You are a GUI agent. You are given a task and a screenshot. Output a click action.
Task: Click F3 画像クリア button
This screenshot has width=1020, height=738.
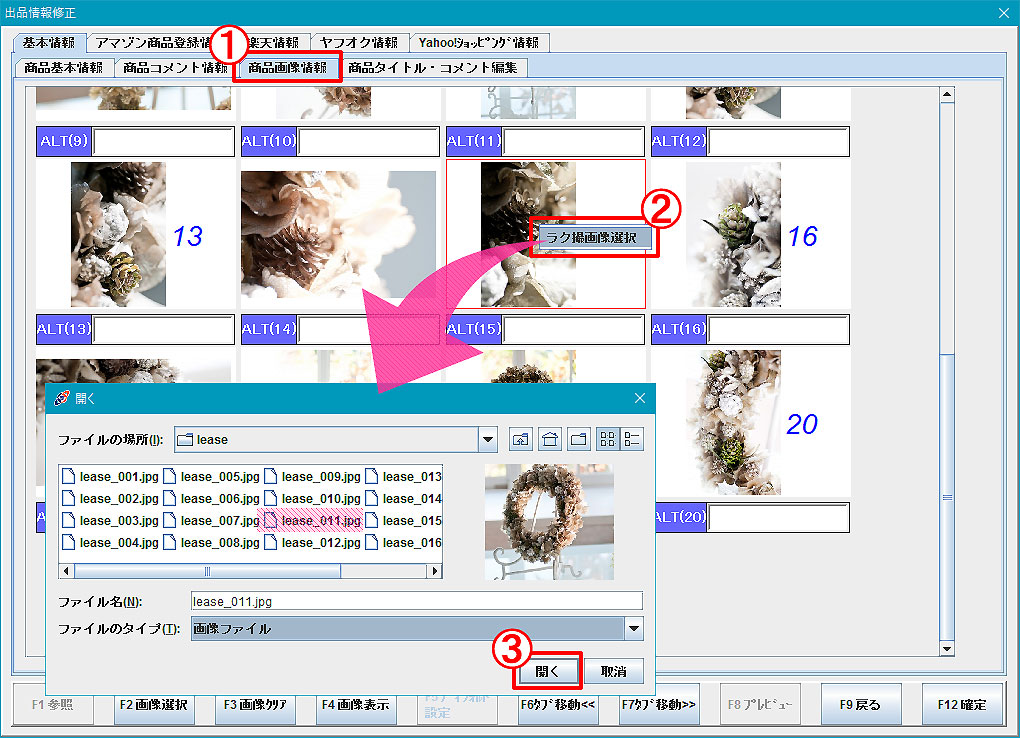pos(255,705)
